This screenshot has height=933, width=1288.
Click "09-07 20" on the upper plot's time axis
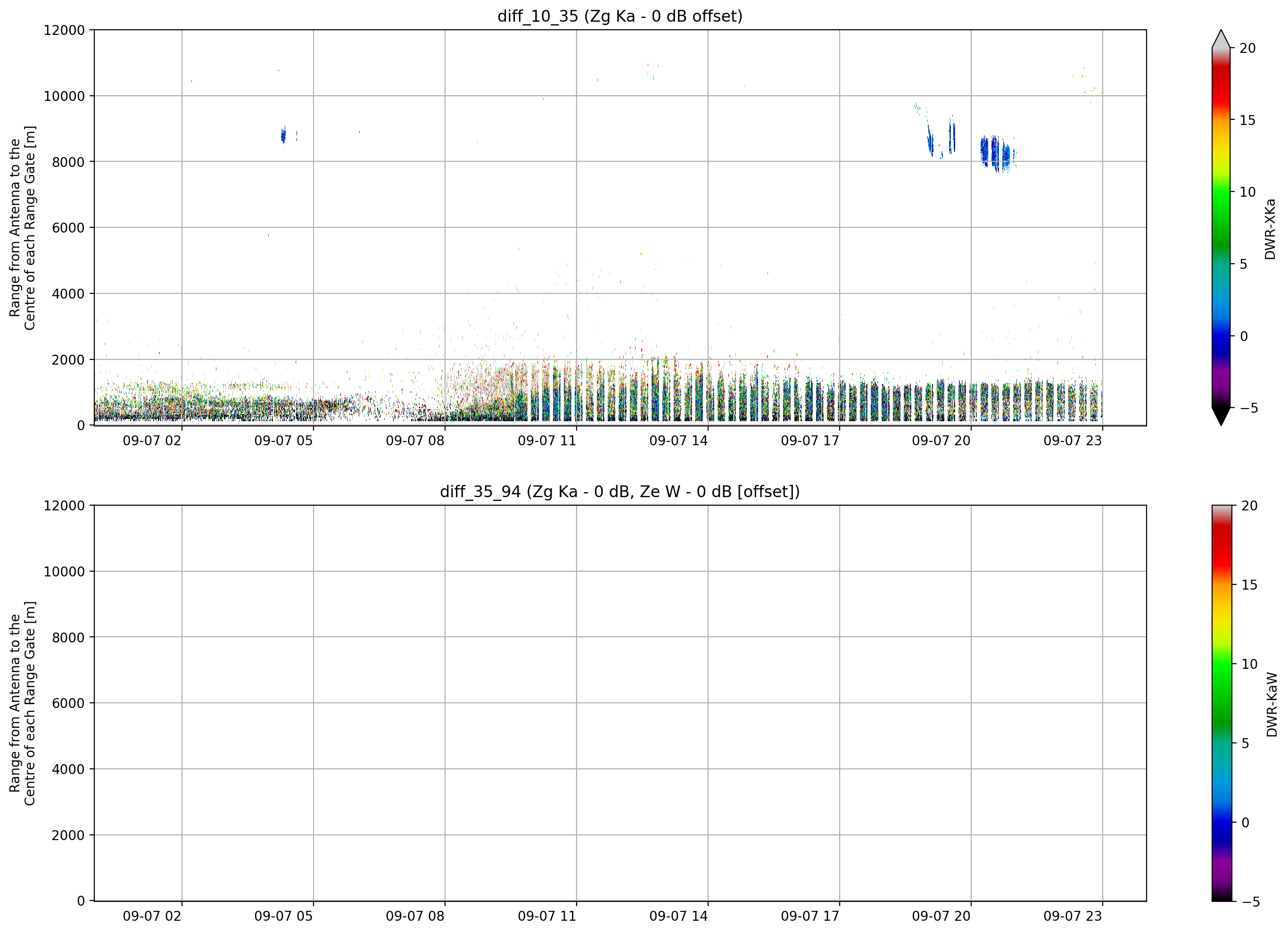click(x=941, y=441)
